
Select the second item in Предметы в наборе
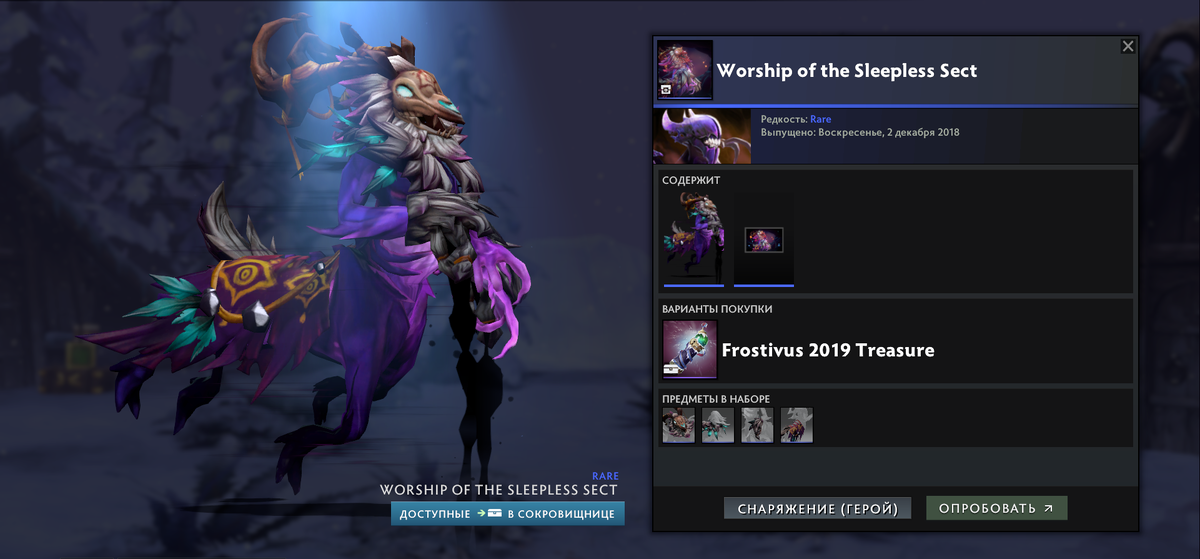(x=718, y=425)
